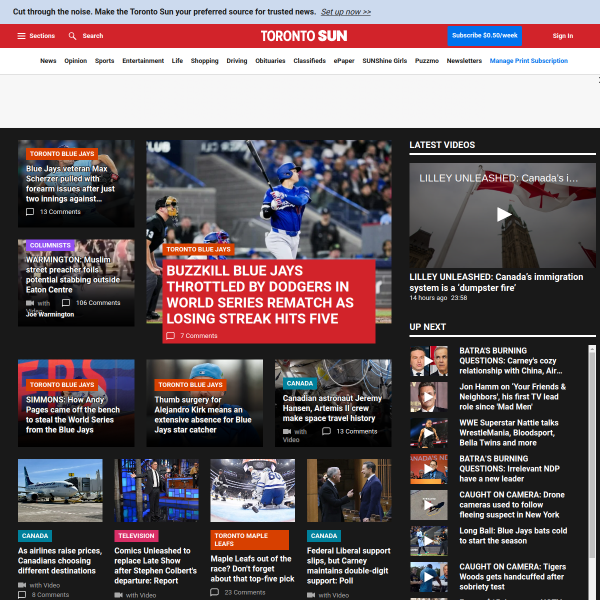Open comments icon on Warmington article
600x600 pixels.
pyautogui.click(x=66, y=303)
